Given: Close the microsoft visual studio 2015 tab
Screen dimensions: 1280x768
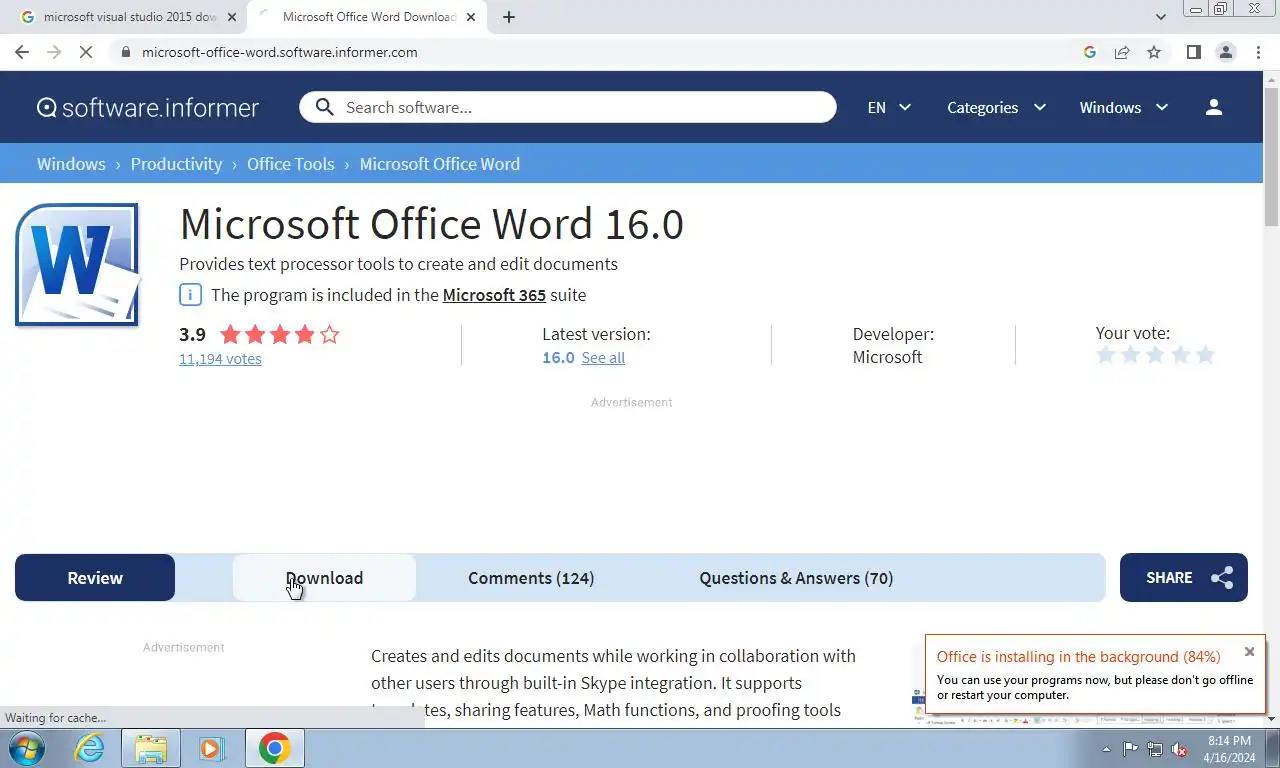Looking at the screenshot, I should [232, 17].
